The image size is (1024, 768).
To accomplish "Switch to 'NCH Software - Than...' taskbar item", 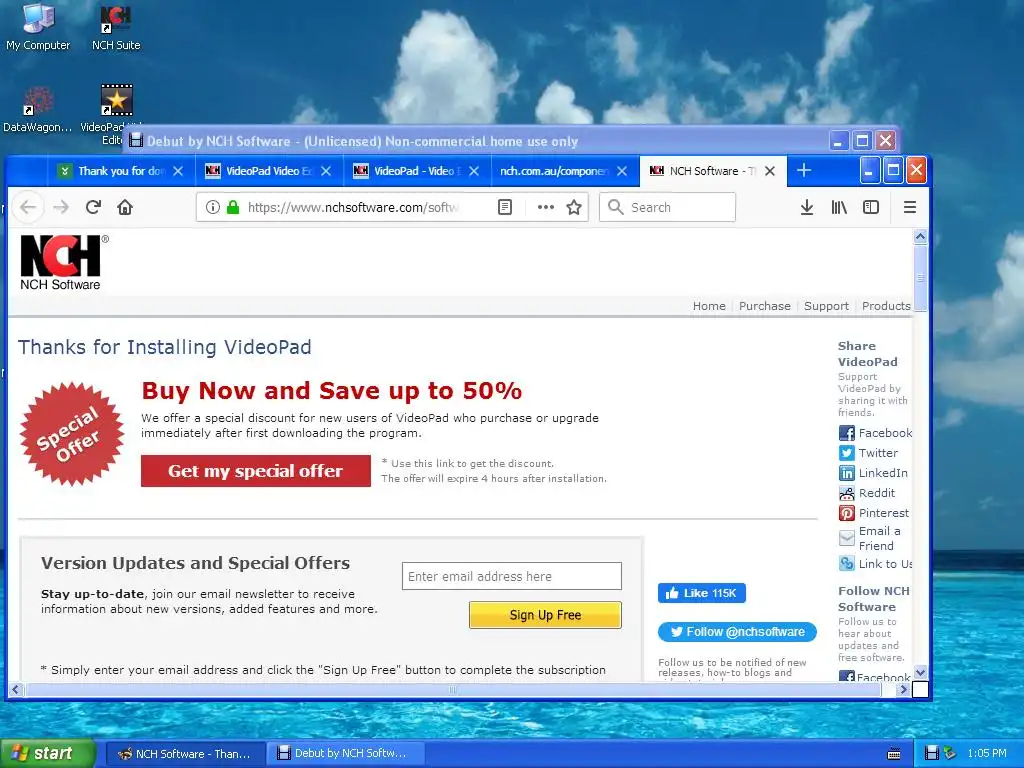I will coord(185,754).
